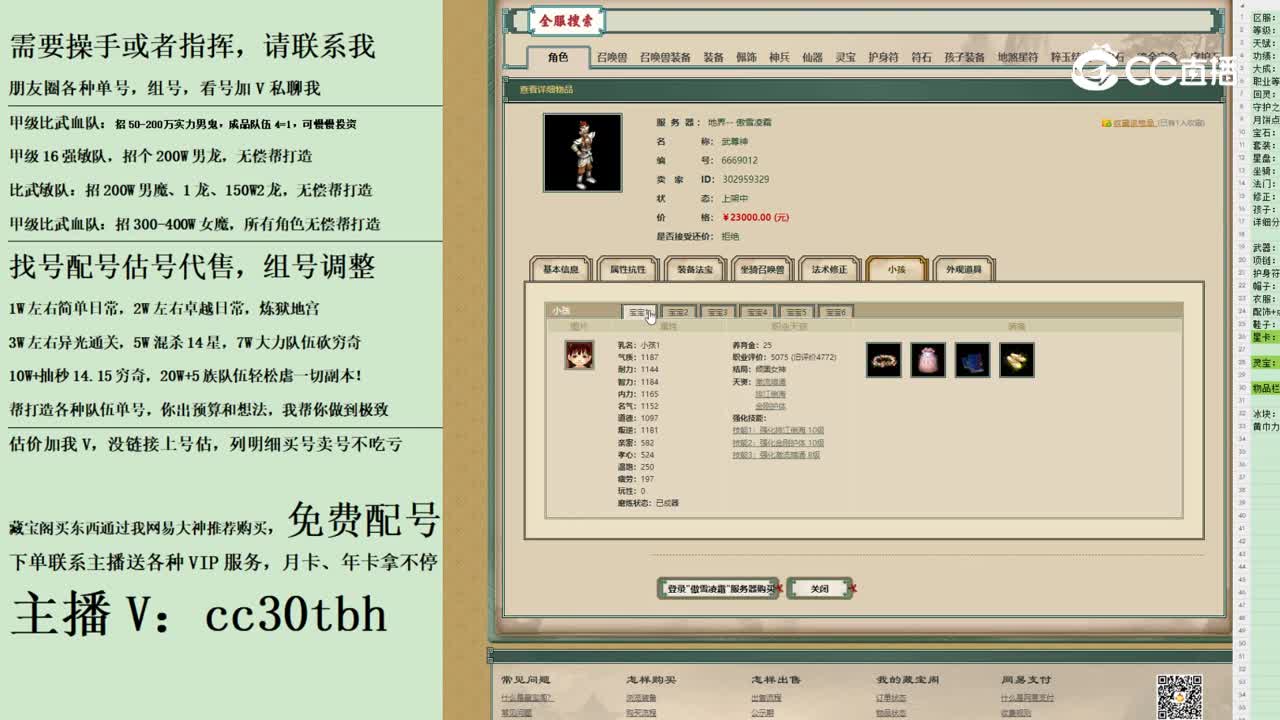Click the pink pouch equipment icon
Image resolution: width=1280 pixels, height=720 pixels.
click(928, 360)
